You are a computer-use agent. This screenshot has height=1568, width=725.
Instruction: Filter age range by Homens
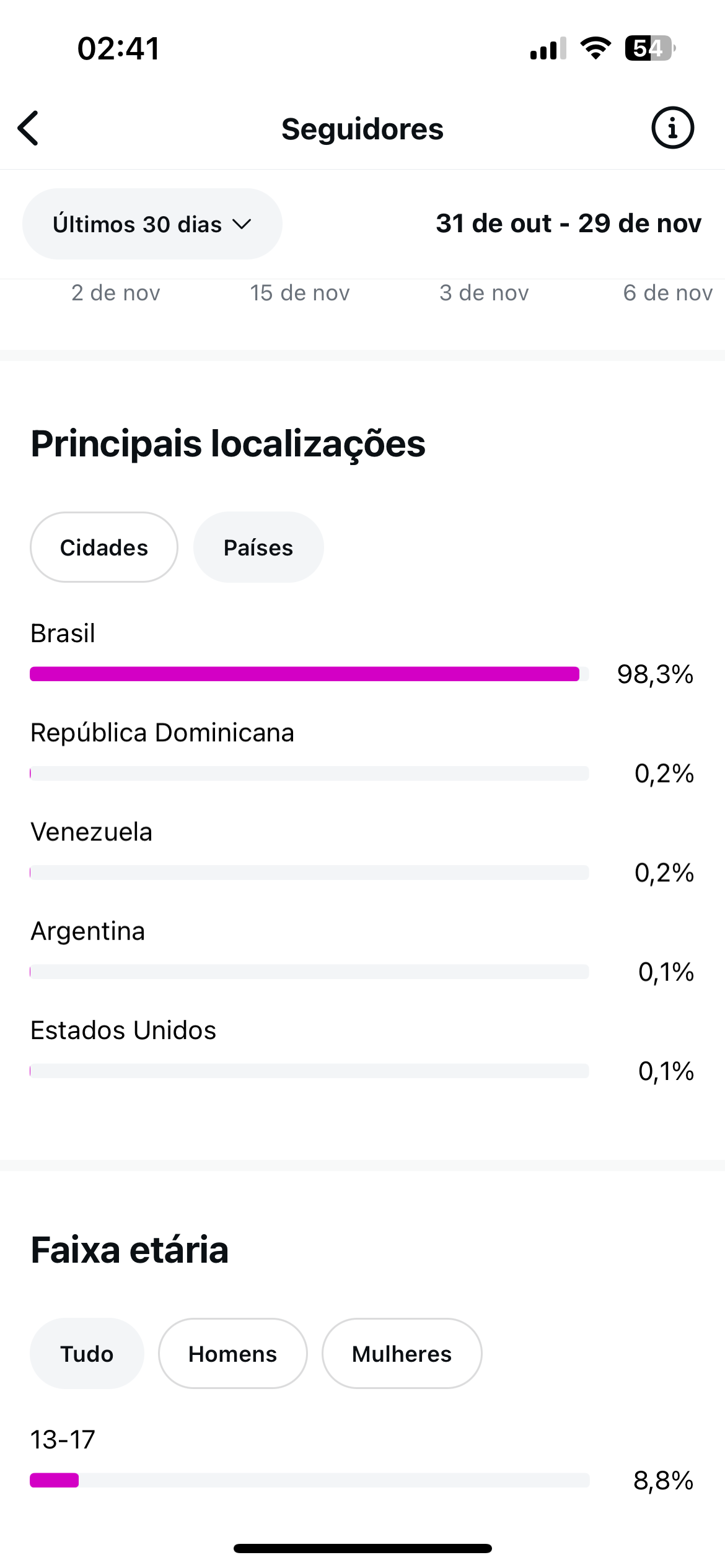232,1354
